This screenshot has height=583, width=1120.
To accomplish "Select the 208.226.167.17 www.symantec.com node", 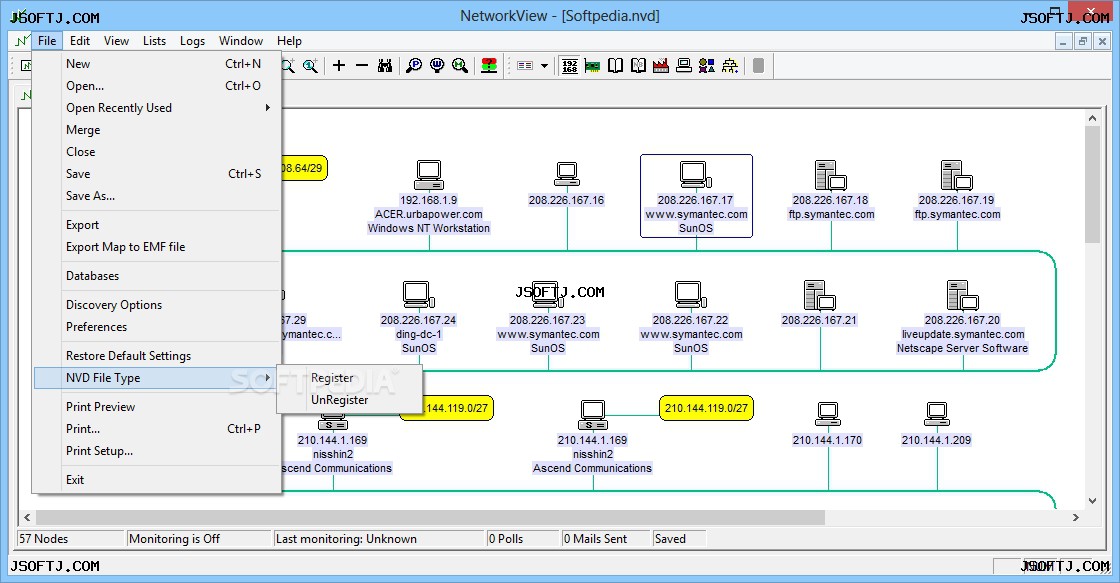I will click(x=696, y=196).
